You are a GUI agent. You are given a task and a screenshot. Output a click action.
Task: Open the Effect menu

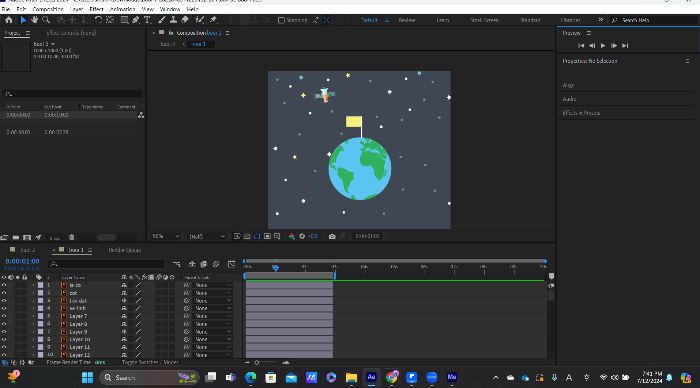(x=96, y=9)
